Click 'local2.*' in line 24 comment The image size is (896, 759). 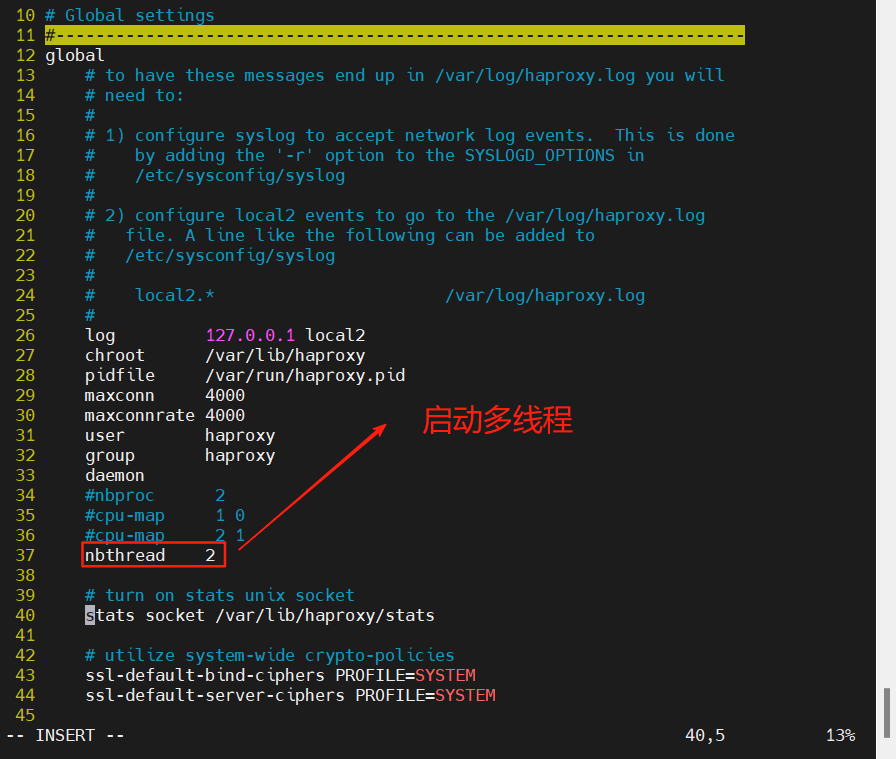[x=175, y=295]
